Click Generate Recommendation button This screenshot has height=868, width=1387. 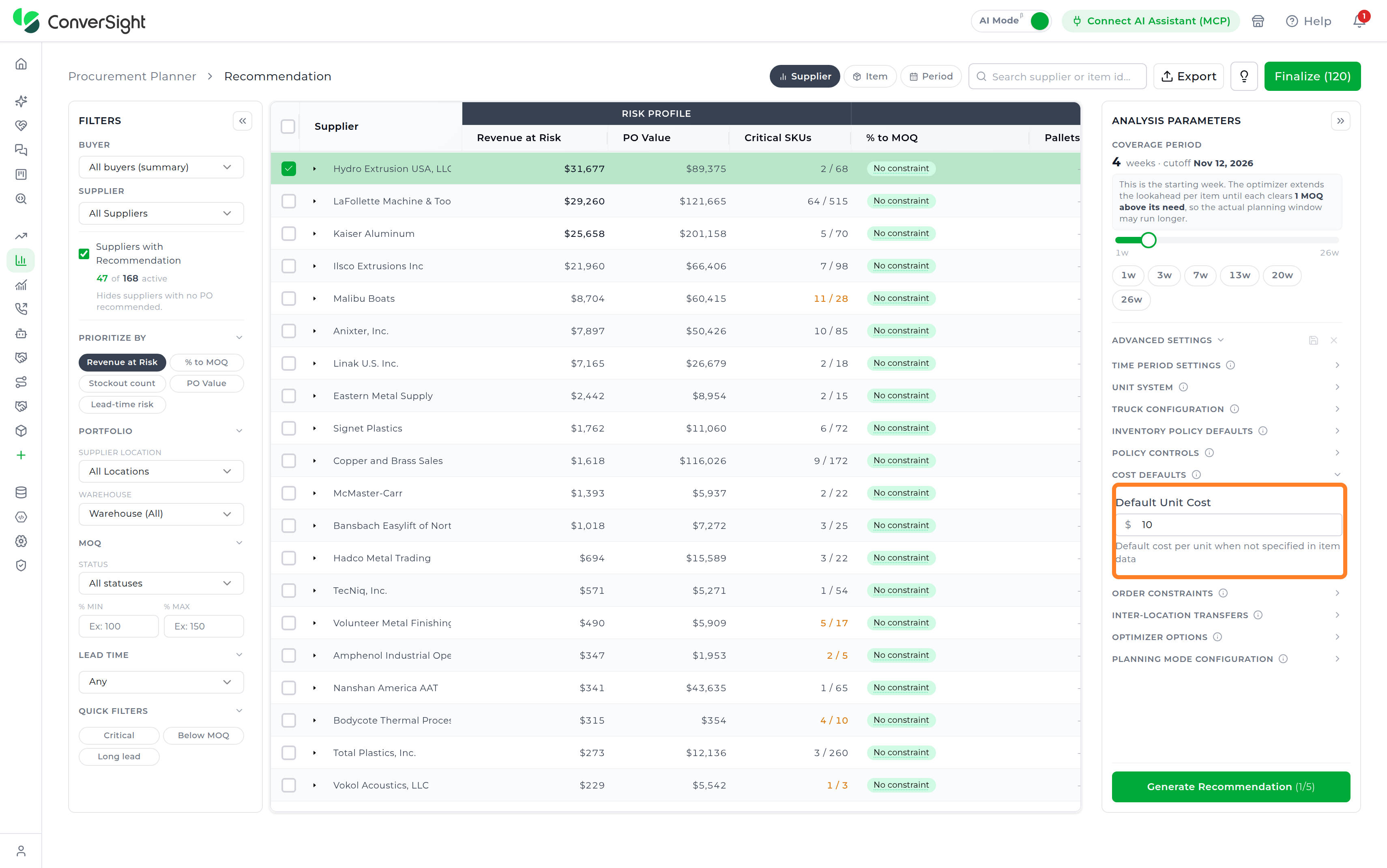coord(1230,786)
